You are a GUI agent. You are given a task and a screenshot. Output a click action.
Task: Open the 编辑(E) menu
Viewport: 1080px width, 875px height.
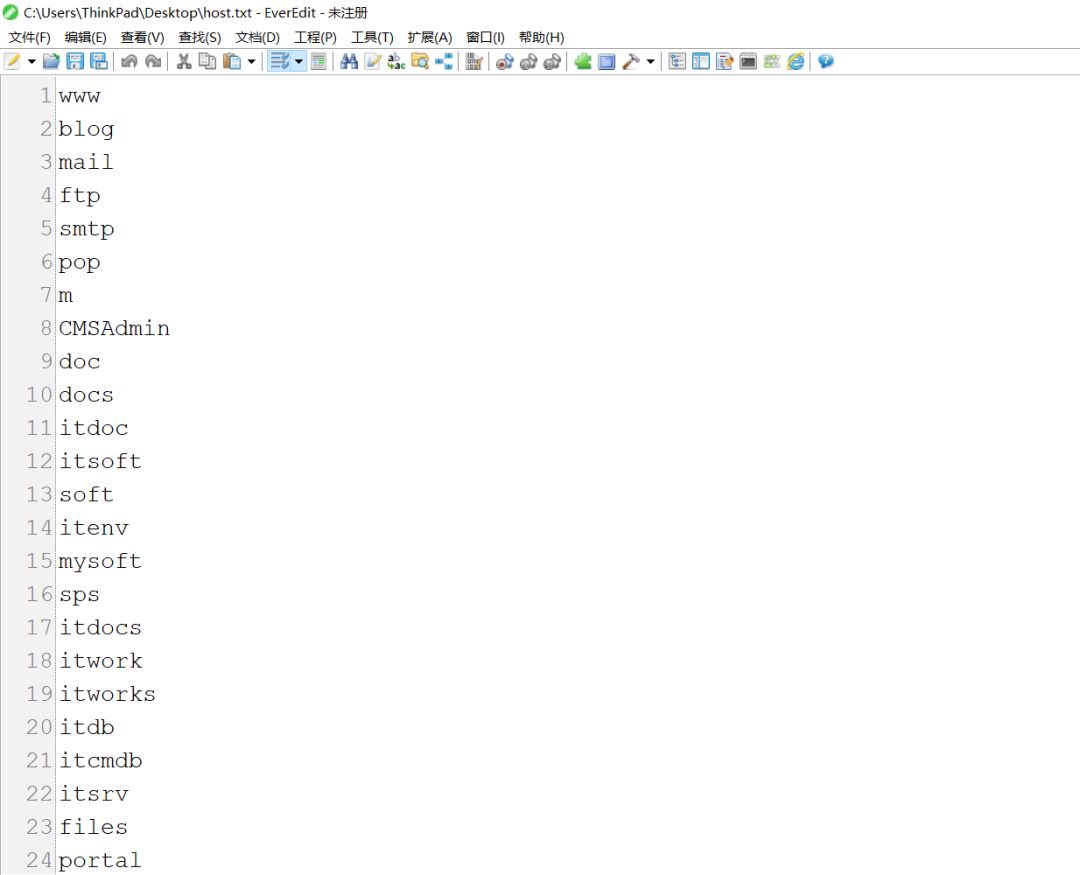(x=85, y=37)
